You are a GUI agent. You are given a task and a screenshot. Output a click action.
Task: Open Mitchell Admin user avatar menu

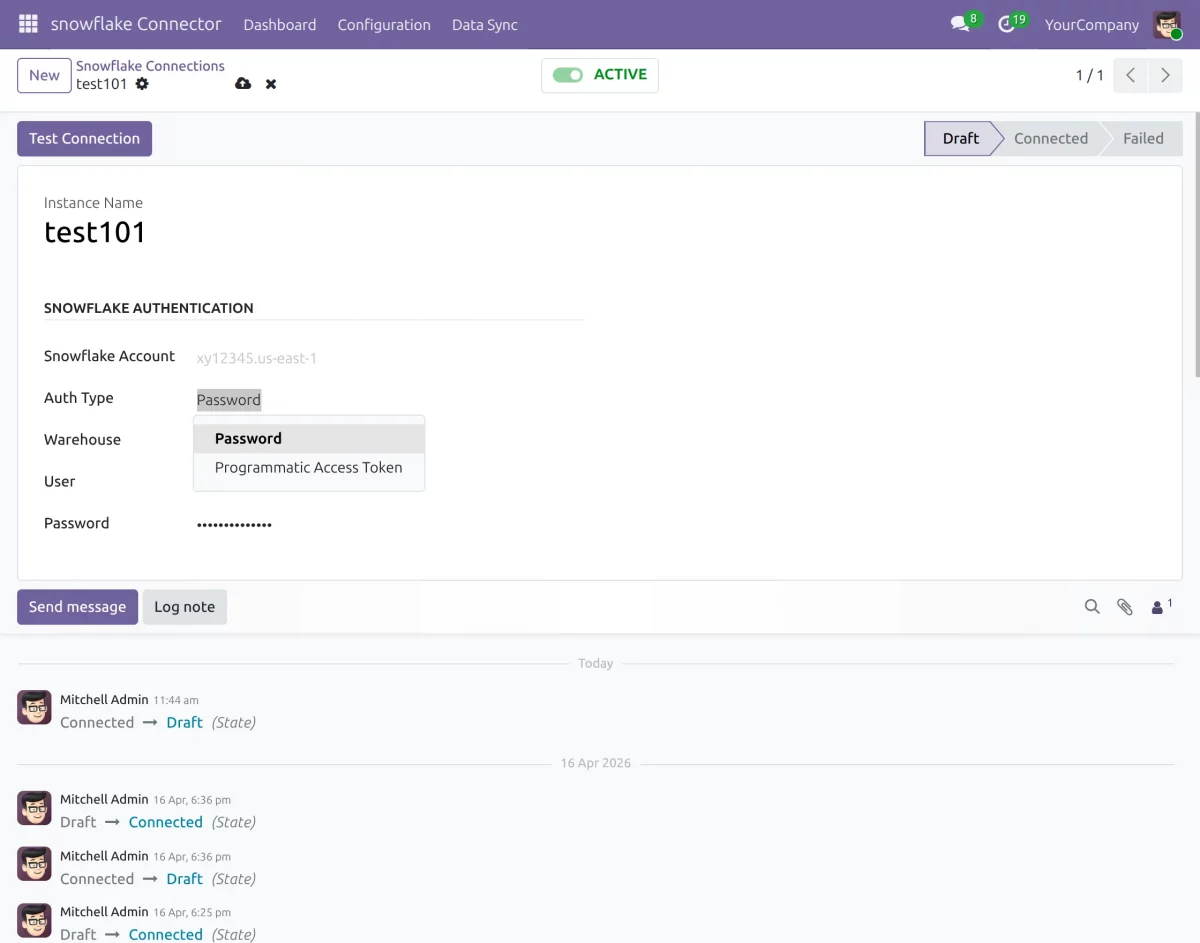[x=1167, y=24]
